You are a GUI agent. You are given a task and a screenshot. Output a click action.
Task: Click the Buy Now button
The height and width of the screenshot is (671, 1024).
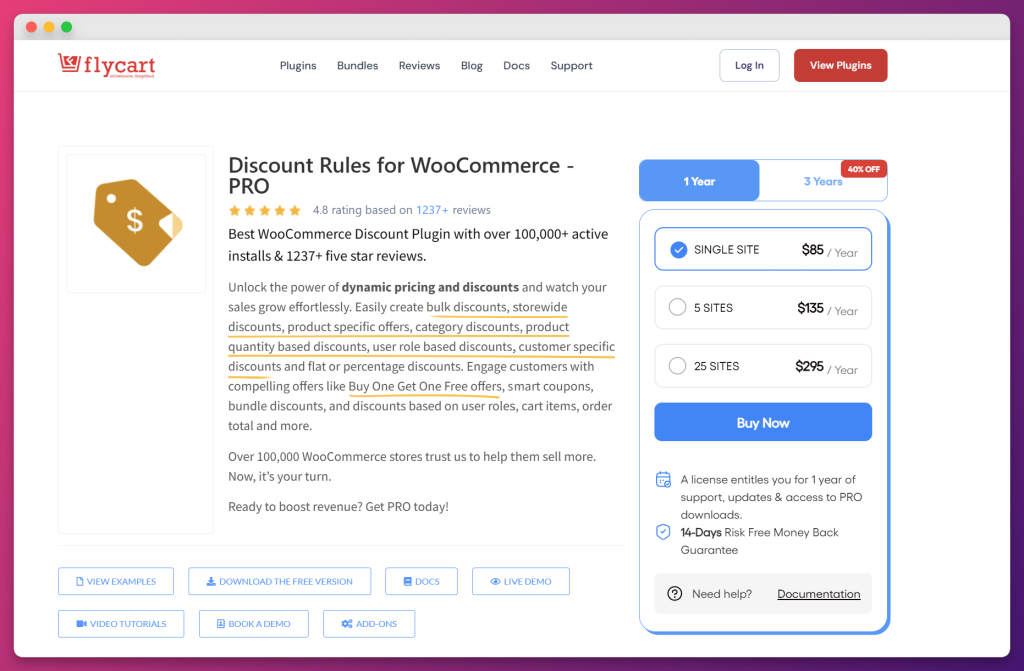pos(762,421)
